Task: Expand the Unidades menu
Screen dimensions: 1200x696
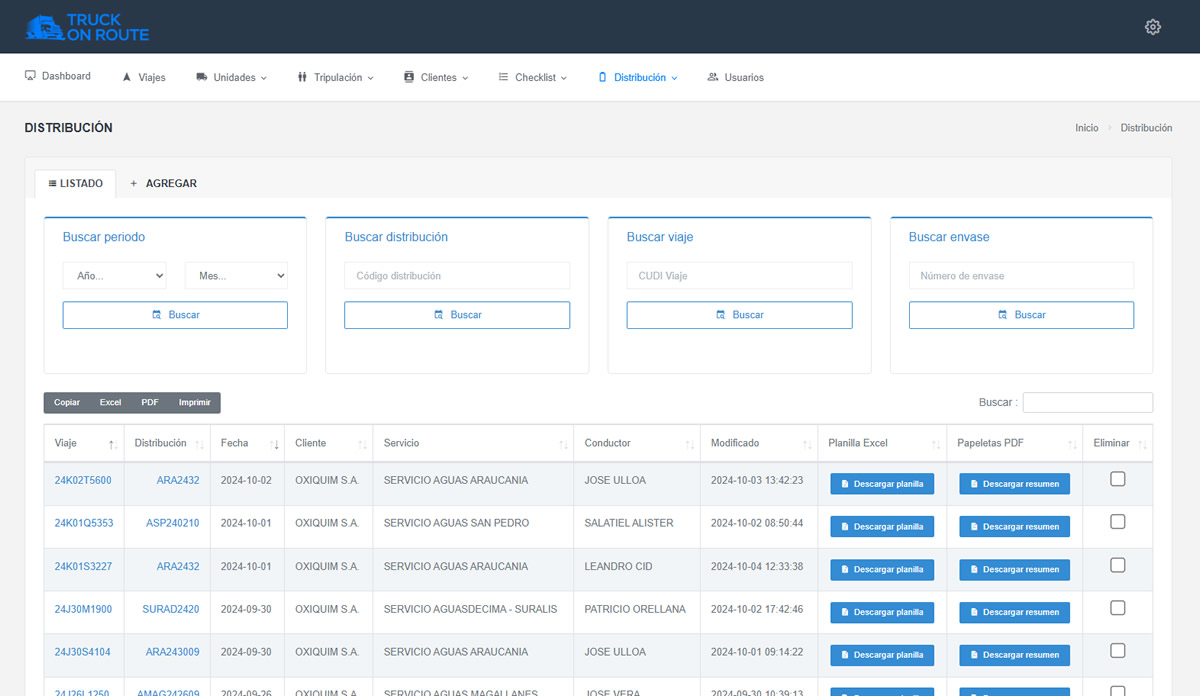Action: [x=232, y=77]
